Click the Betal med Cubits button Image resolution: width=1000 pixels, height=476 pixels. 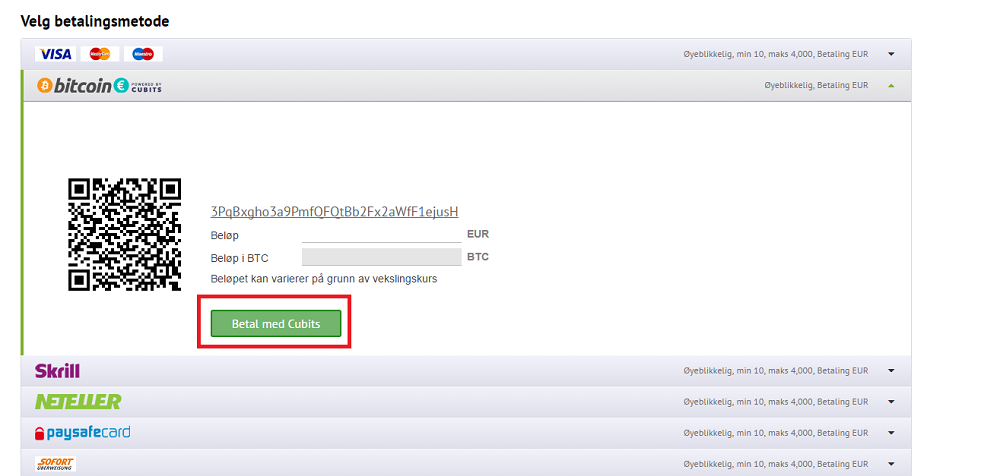coord(276,324)
